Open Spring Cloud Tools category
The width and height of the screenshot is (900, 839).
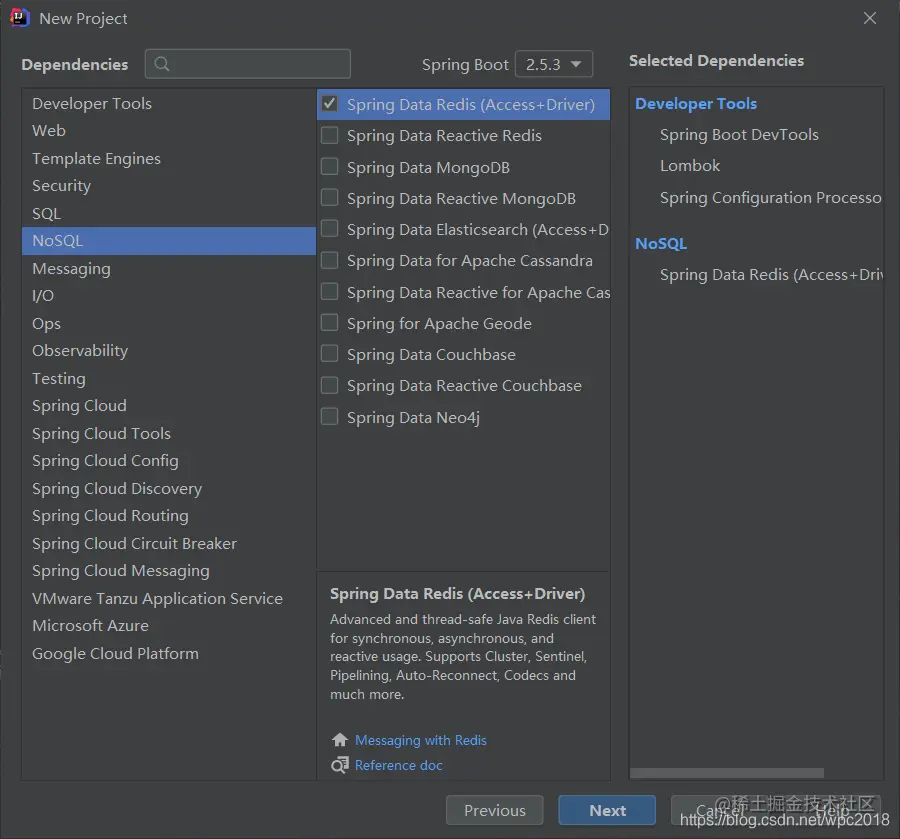click(x=169, y=433)
